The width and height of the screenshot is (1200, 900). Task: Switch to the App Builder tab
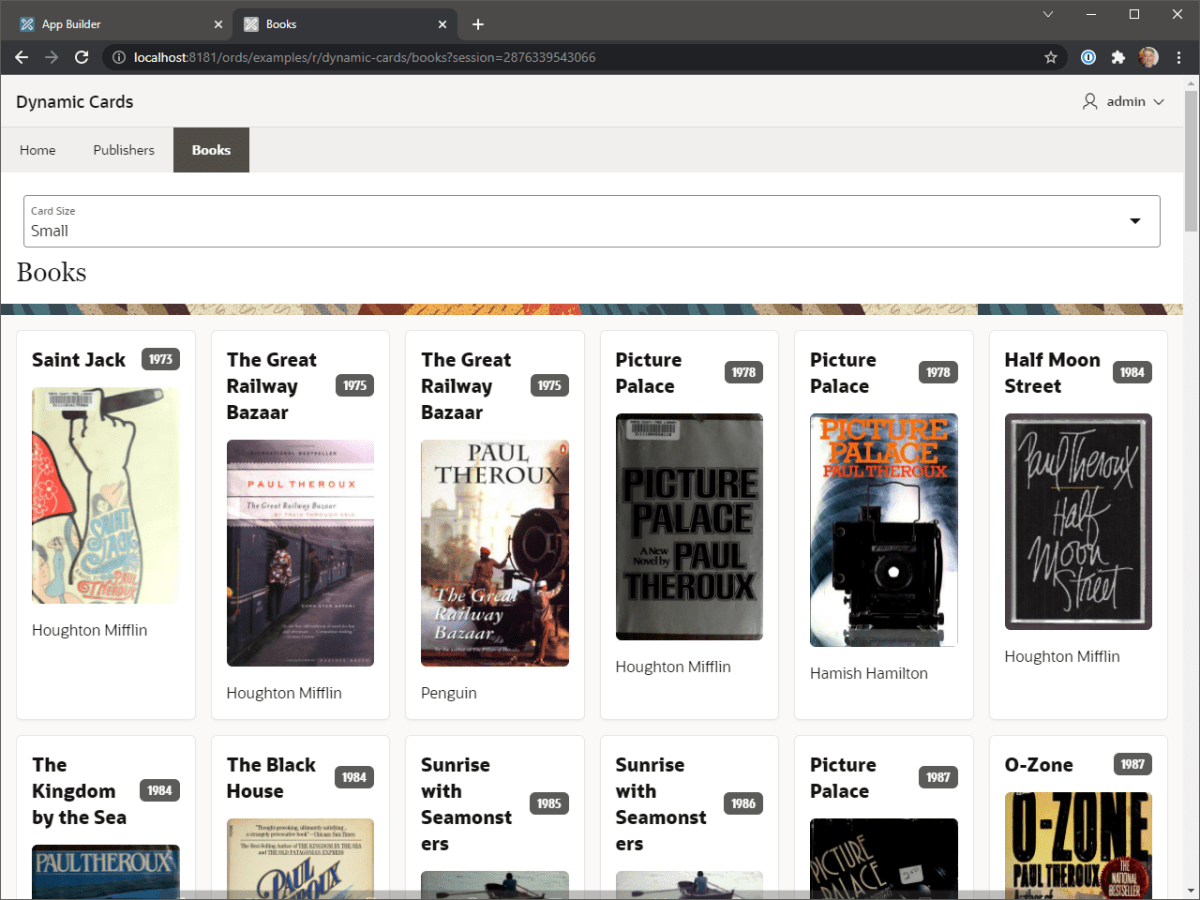tap(120, 24)
